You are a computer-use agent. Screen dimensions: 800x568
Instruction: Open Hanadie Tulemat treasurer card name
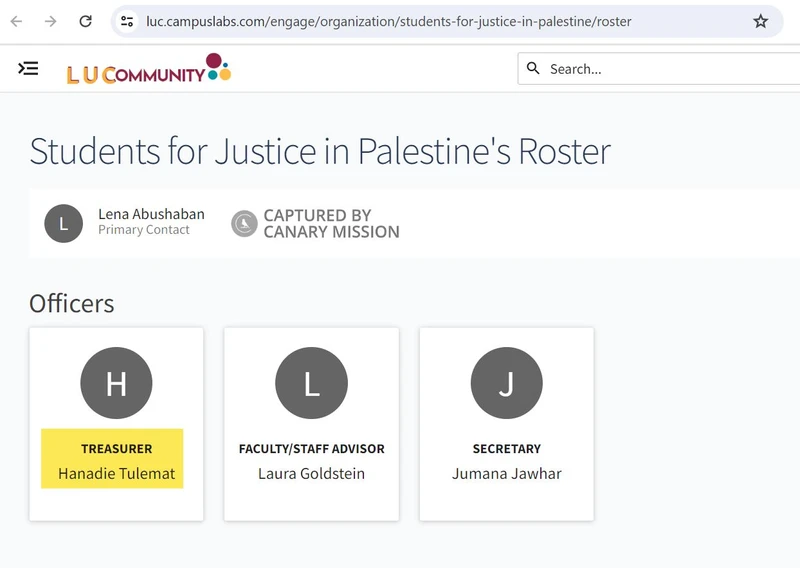(116, 474)
